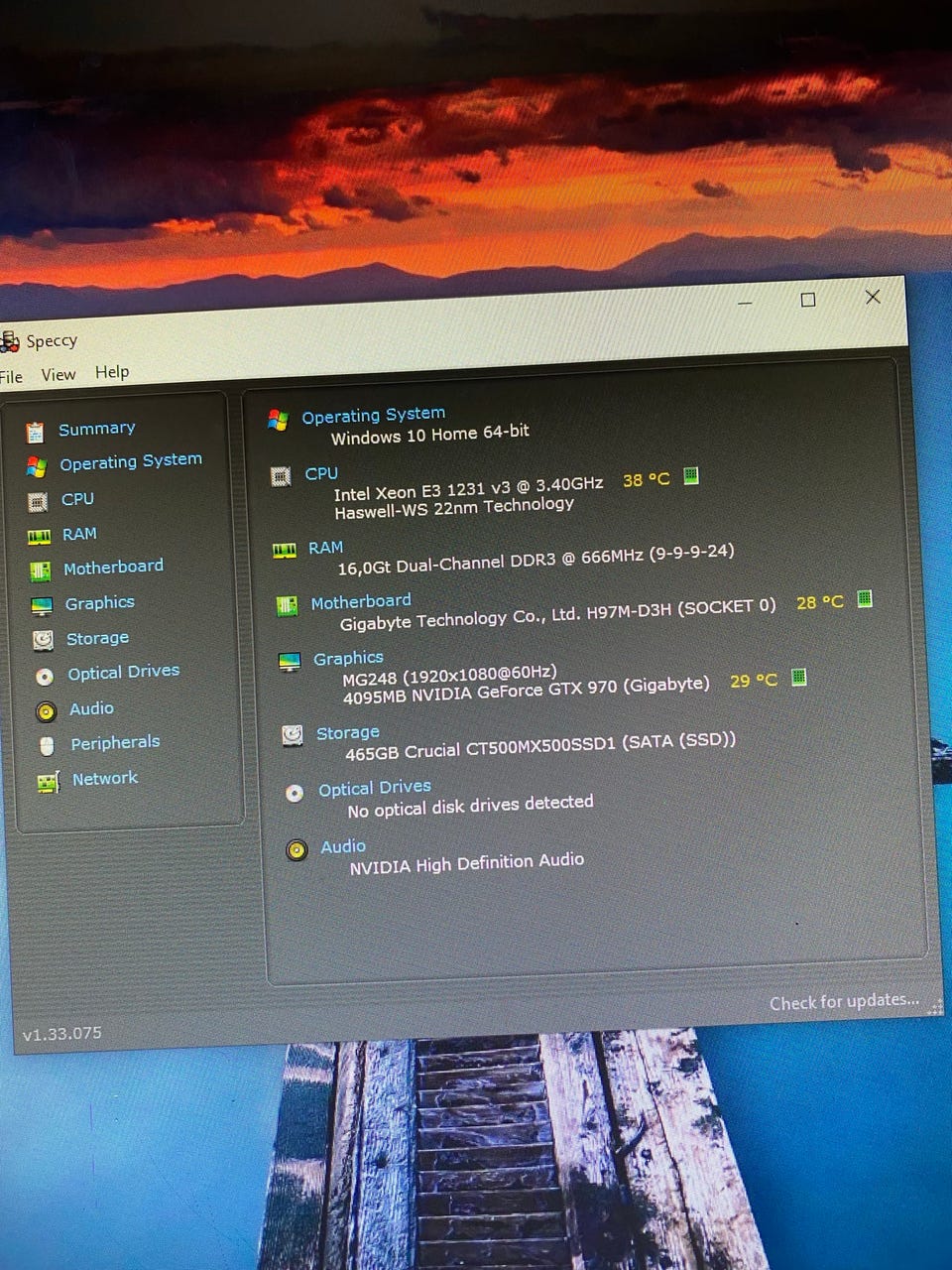Click the No optical disk drives detected text

[471, 807]
